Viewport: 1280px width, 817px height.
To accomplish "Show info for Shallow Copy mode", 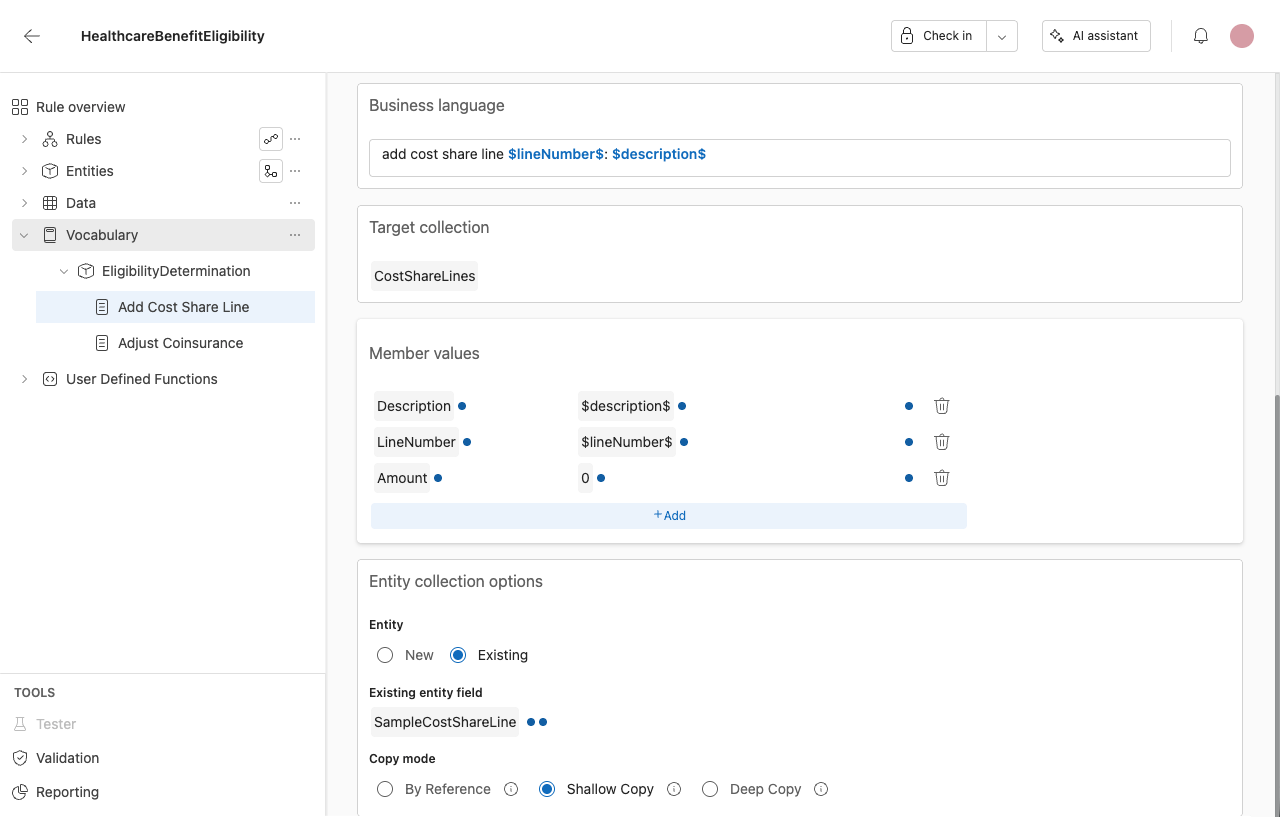I will (x=674, y=789).
